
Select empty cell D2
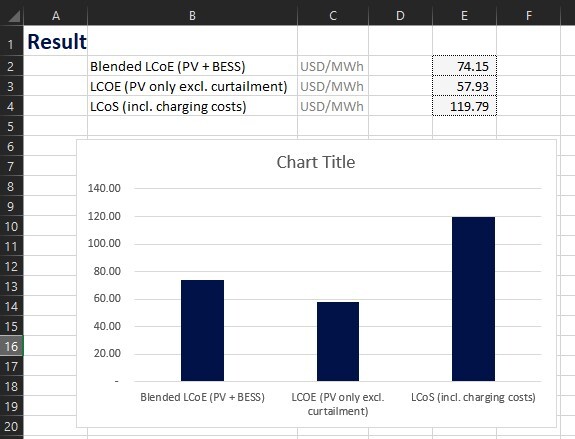(x=400, y=66)
